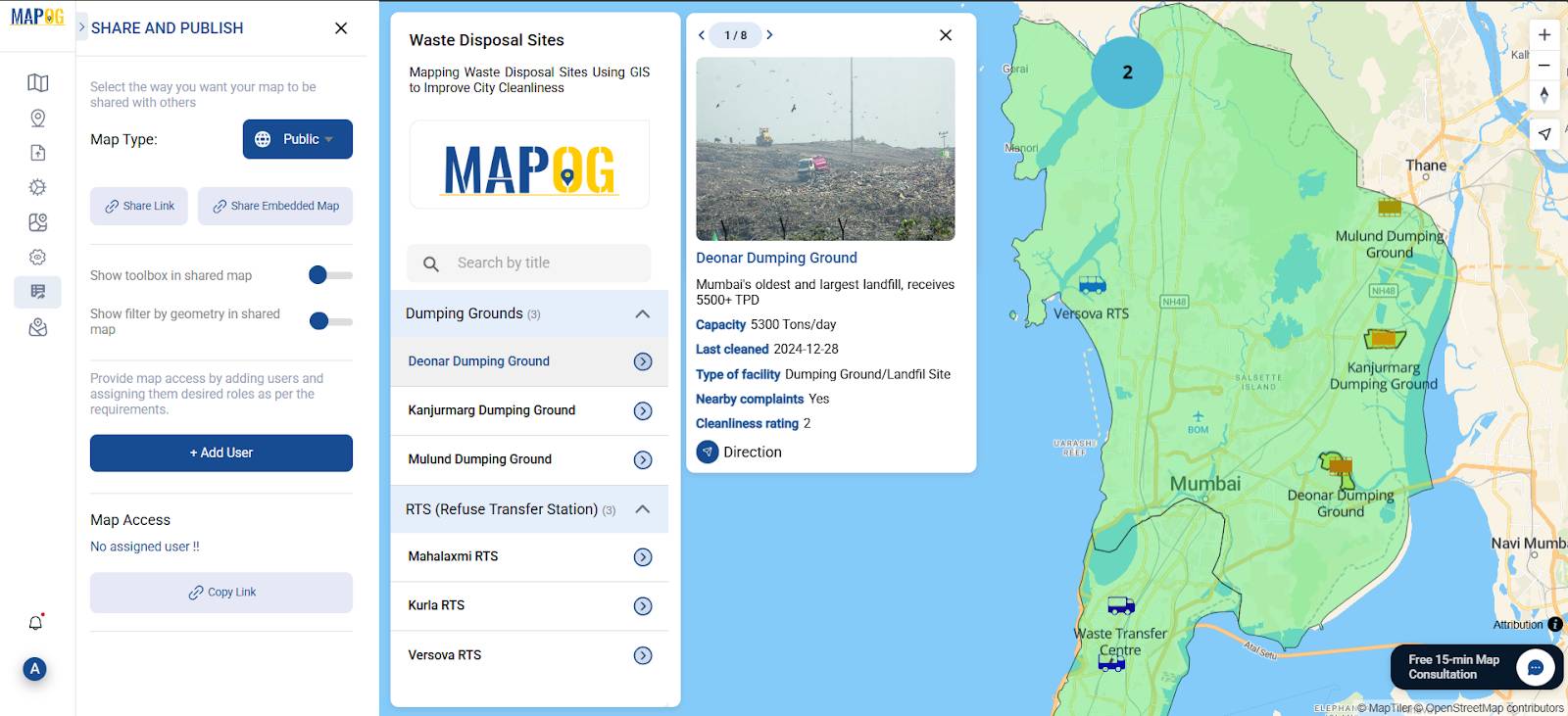Open the Kurla RTS arrow icon
This screenshot has height=716, width=1568.
click(643, 606)
